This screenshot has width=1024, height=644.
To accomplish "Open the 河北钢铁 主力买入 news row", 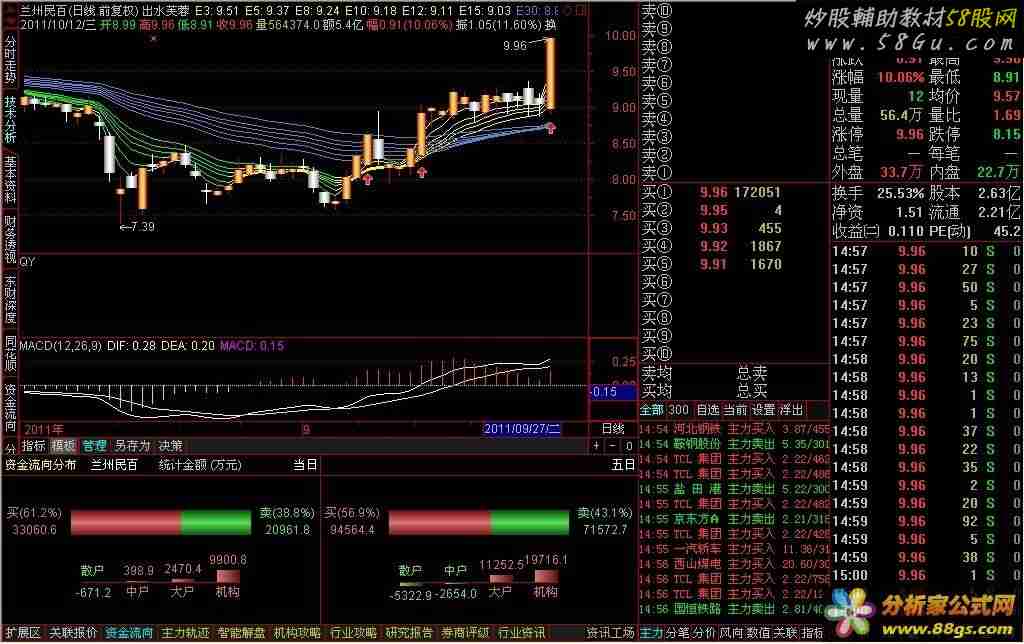I will tap(734, 429).
